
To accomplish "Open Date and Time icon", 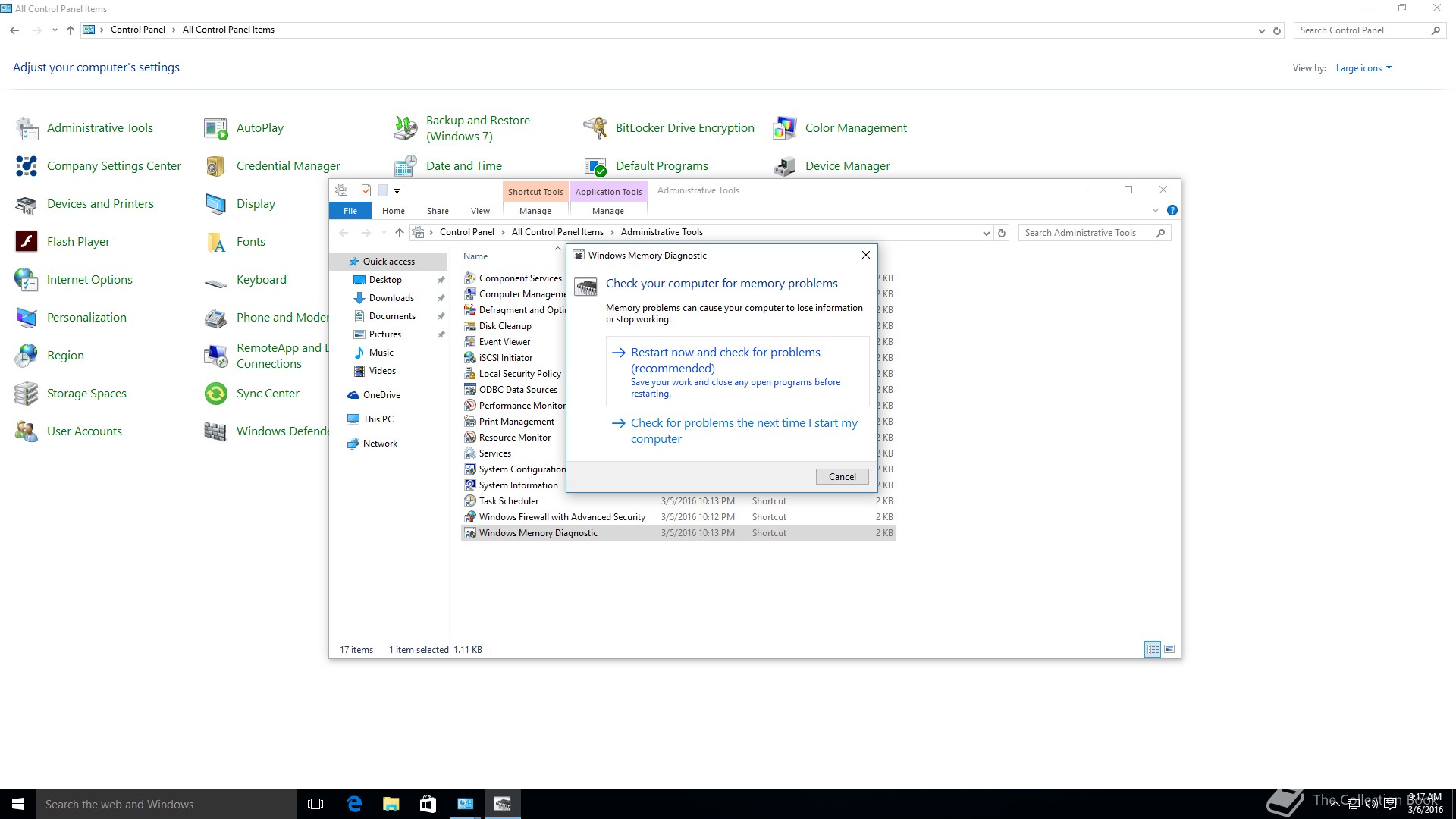I will 406,166.
